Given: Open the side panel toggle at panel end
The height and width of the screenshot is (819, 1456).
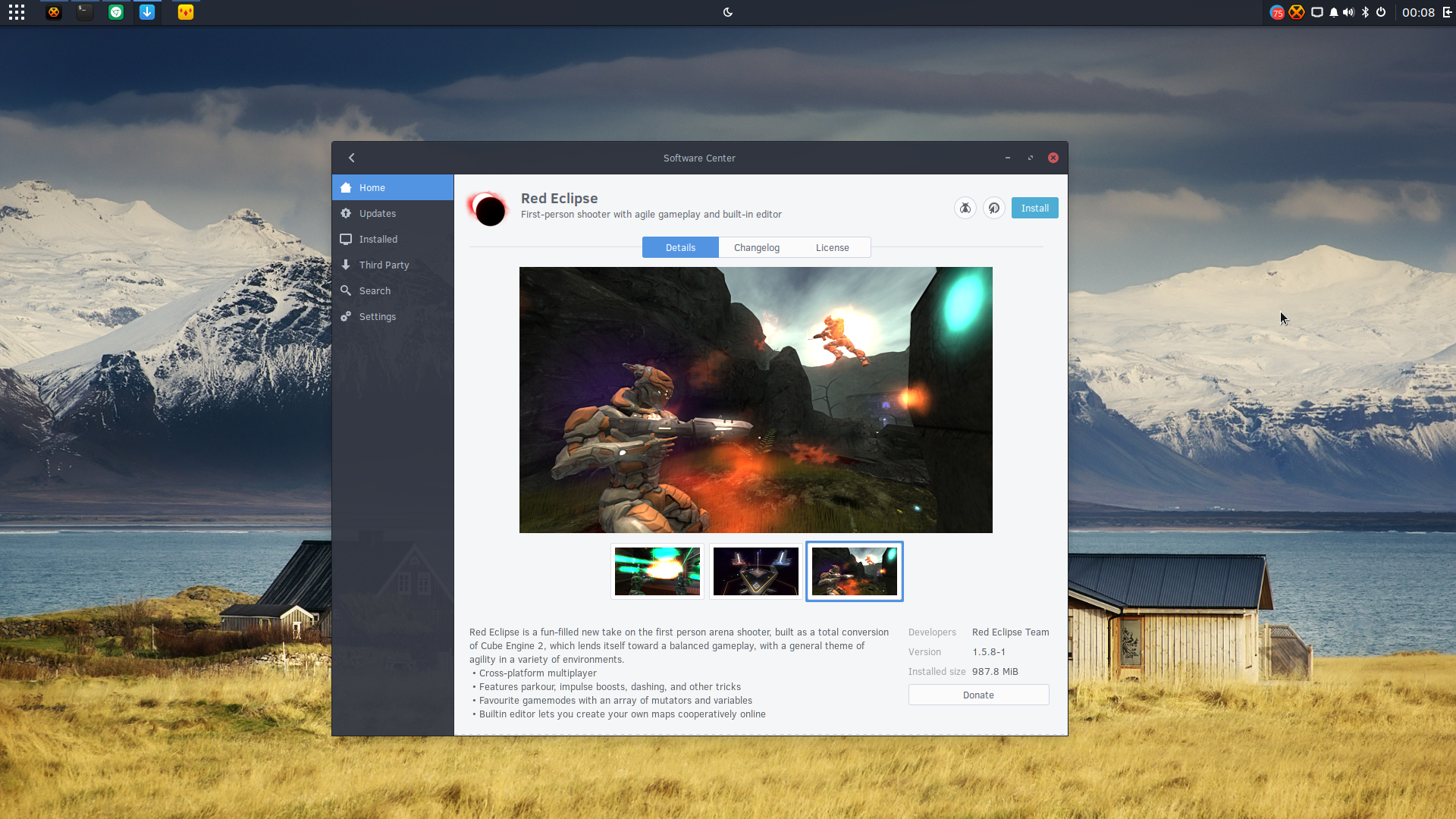Looking at the screenshot, I should click(x=1447, y=12).
